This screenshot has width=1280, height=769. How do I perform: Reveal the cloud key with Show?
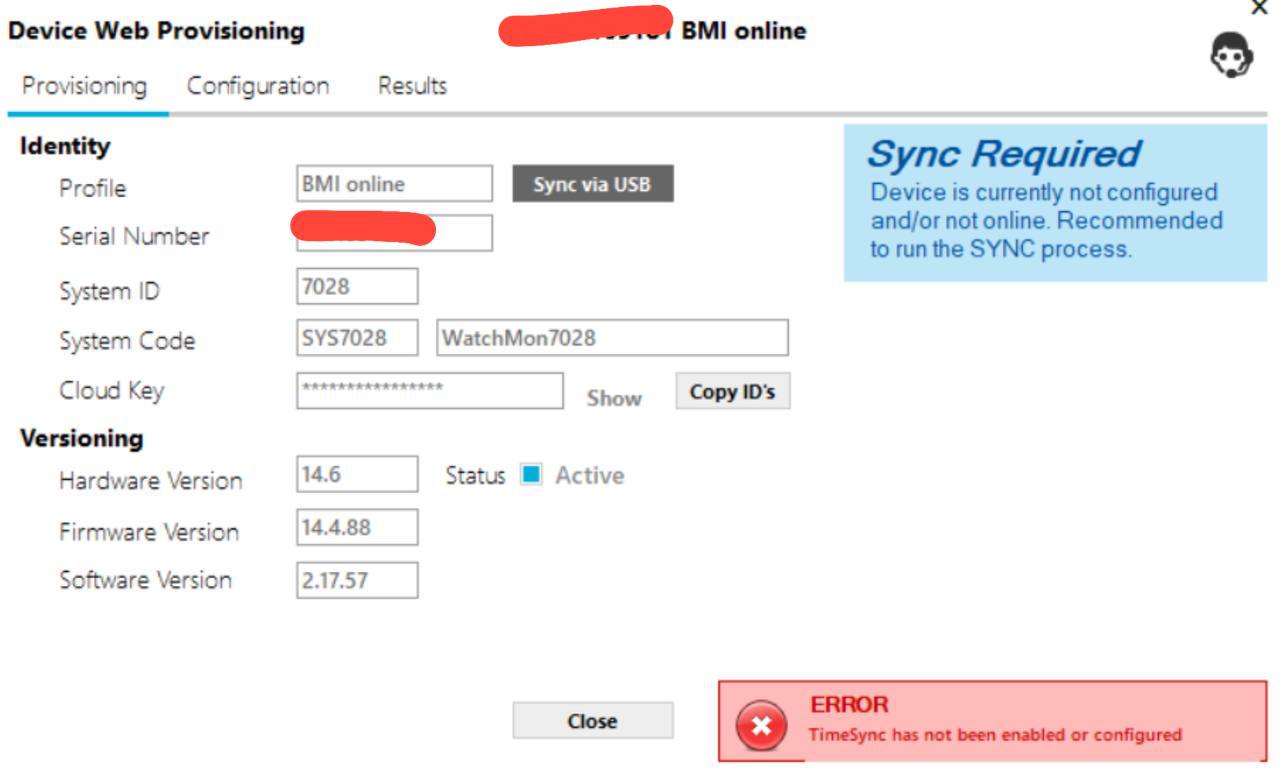click(x=614, y=398)
